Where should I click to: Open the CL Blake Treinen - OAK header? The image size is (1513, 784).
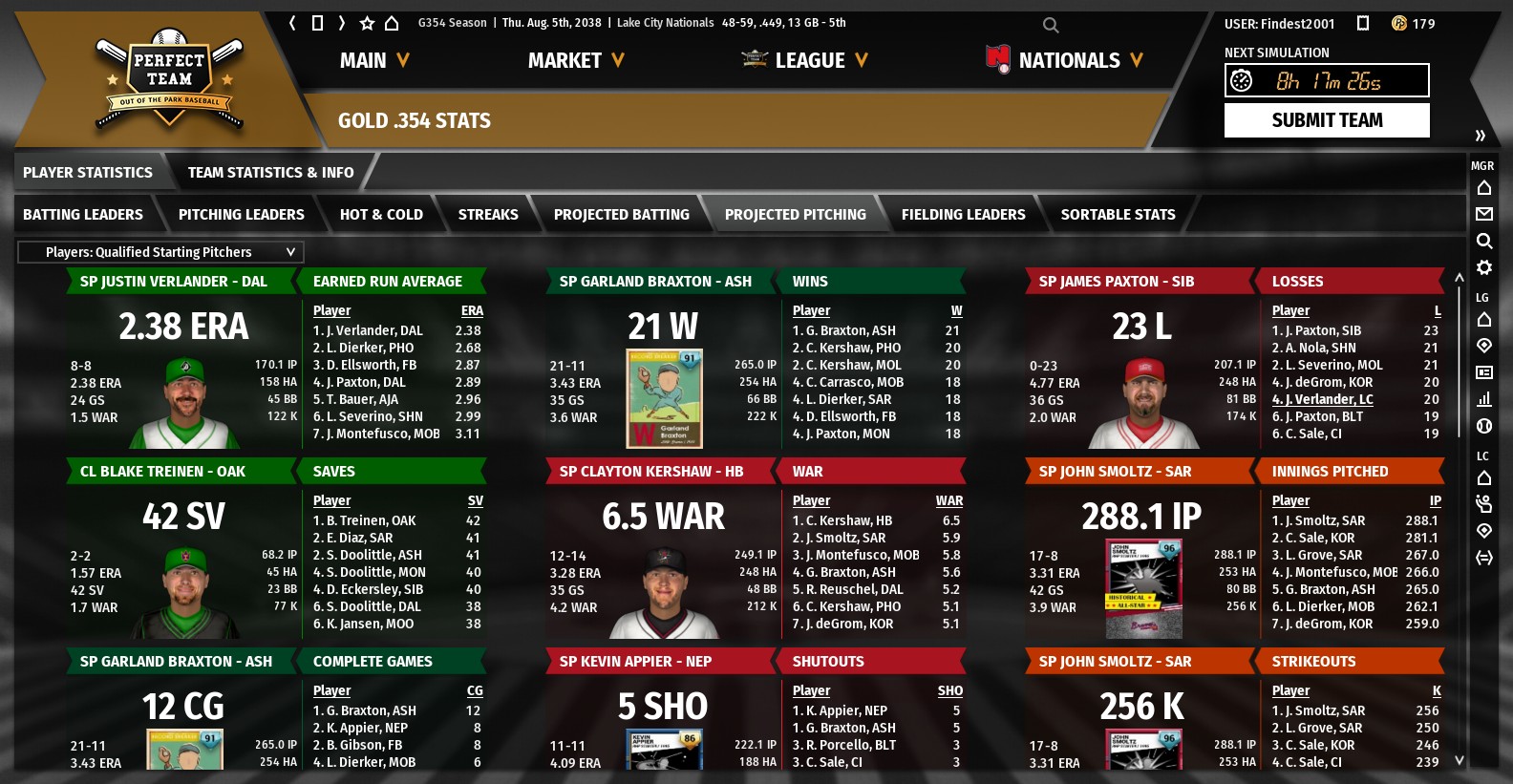181,472
